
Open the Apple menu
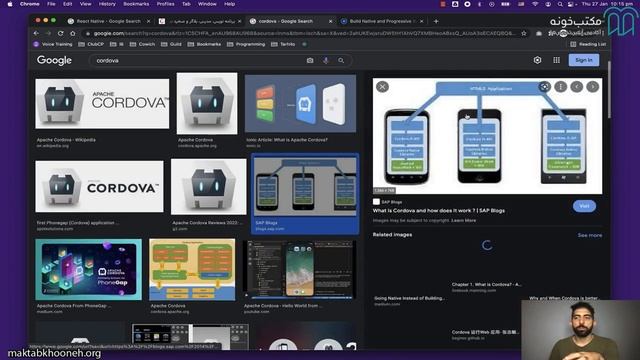pyautogui.click(x=10, y=4)
